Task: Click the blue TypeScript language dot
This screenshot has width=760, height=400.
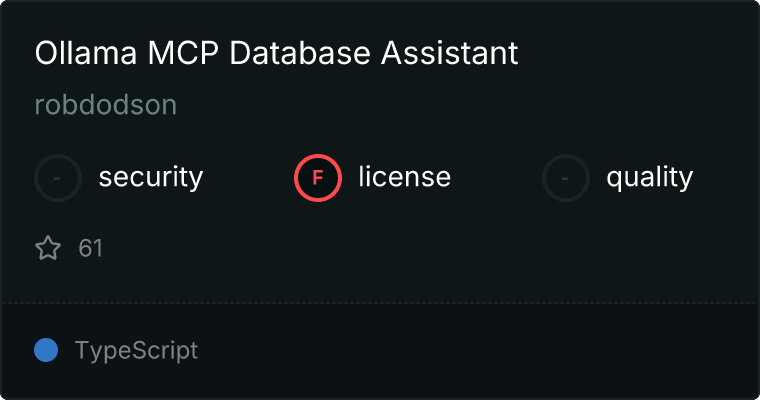Action: 46,350
